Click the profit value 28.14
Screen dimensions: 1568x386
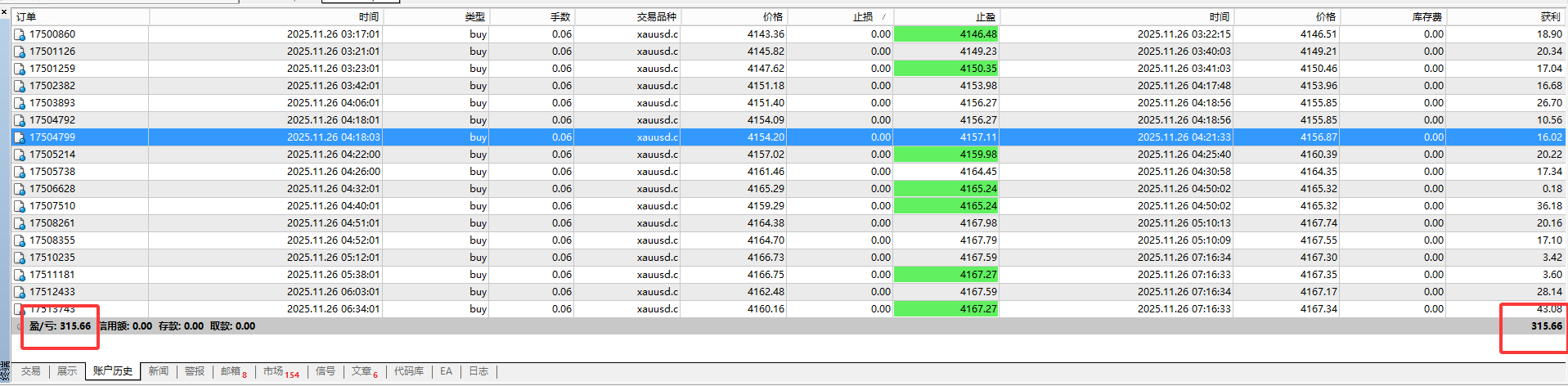1549,292
